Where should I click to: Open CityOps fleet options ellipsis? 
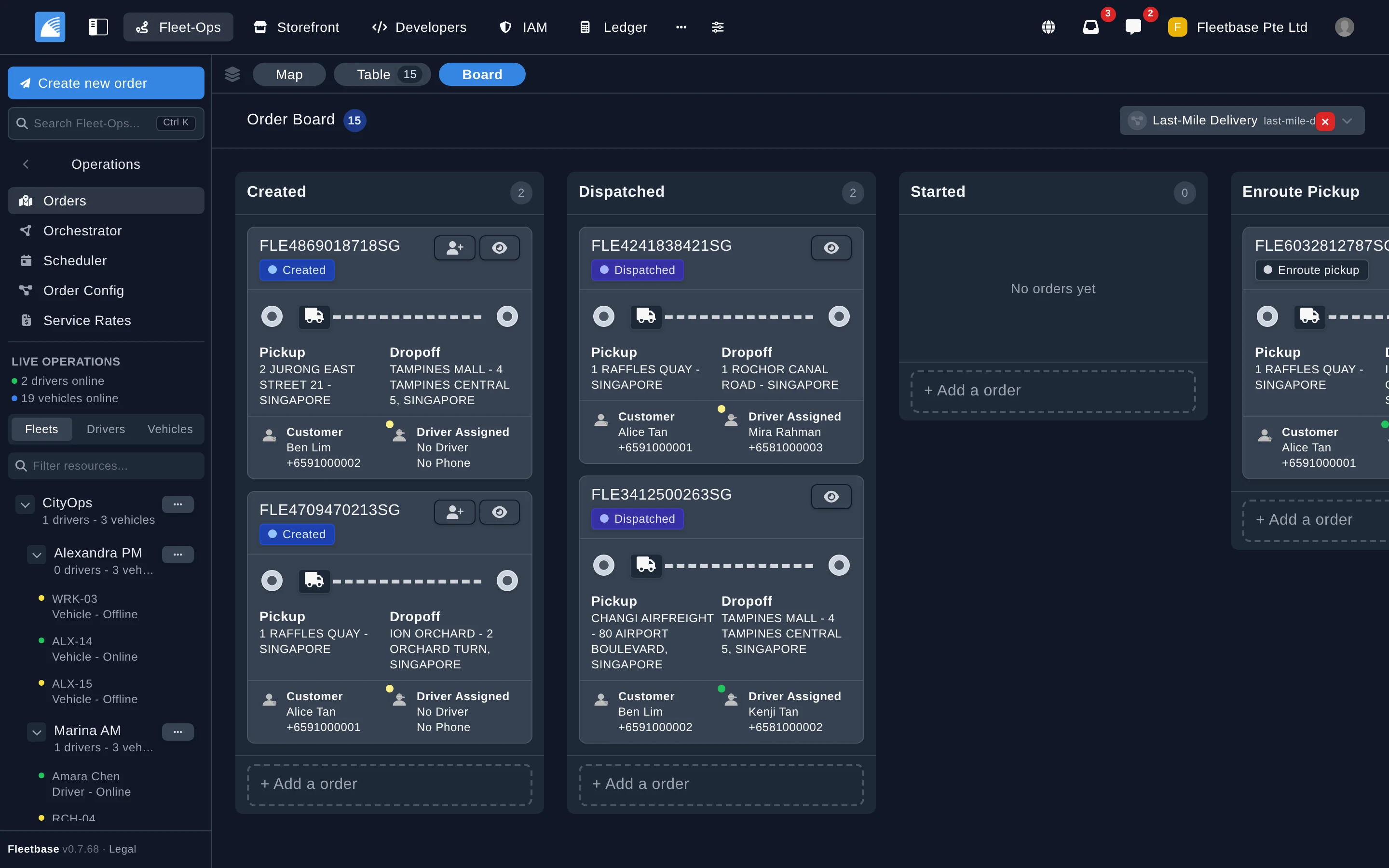[178, 504]
